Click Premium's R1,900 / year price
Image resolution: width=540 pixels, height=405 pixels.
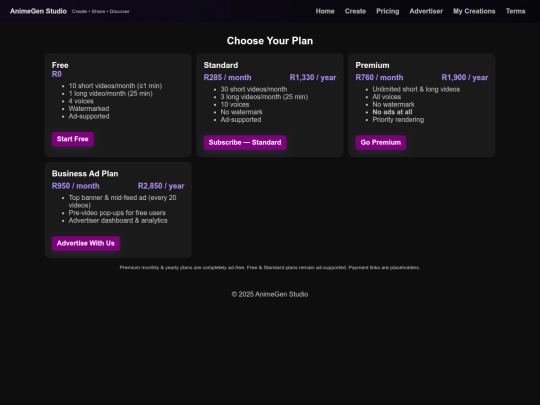[x=465, y=77]
